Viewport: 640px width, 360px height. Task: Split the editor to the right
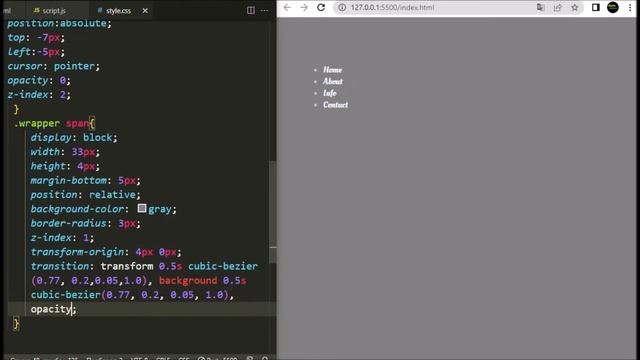point(251,11)
